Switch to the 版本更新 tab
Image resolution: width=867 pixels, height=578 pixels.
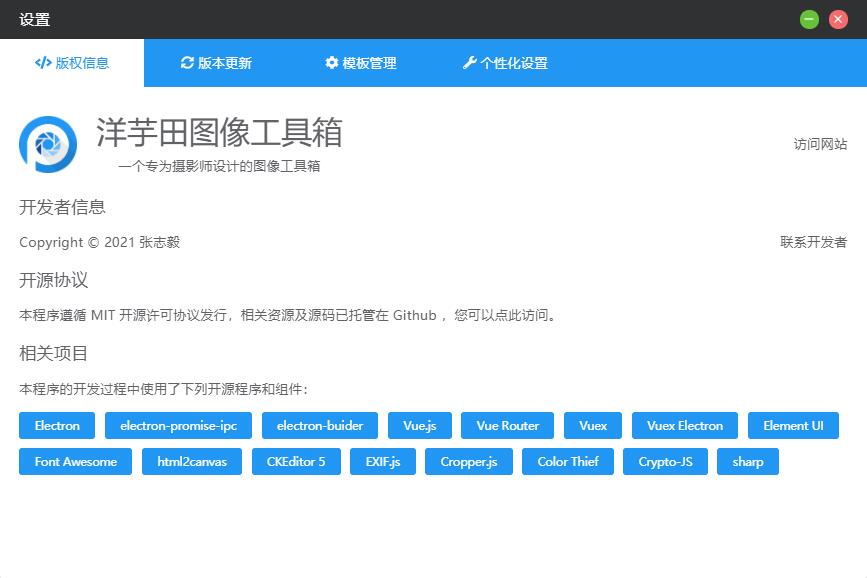(216, 63)
